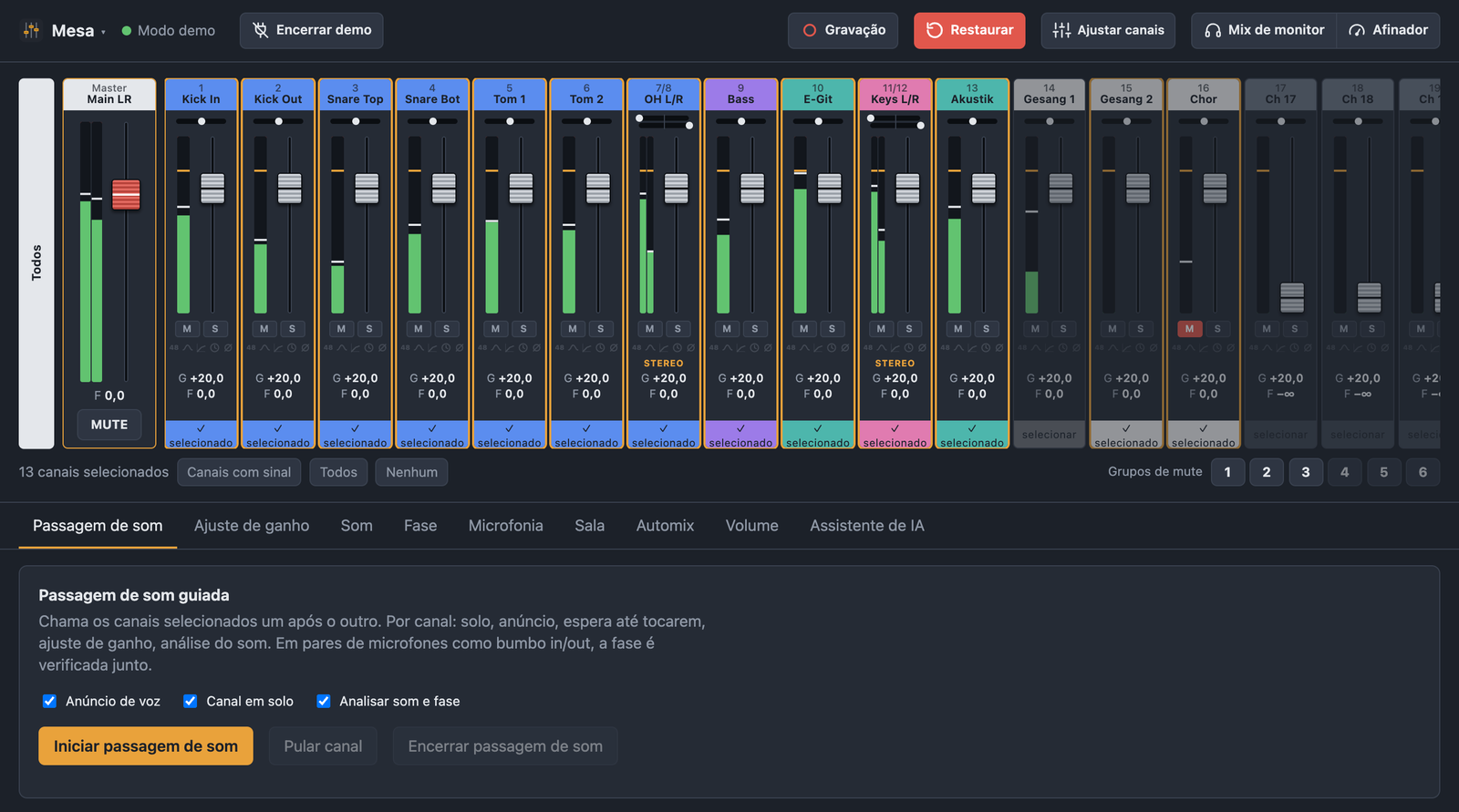Open compressor curve icon on Chor

click(x=1204, y=347)
